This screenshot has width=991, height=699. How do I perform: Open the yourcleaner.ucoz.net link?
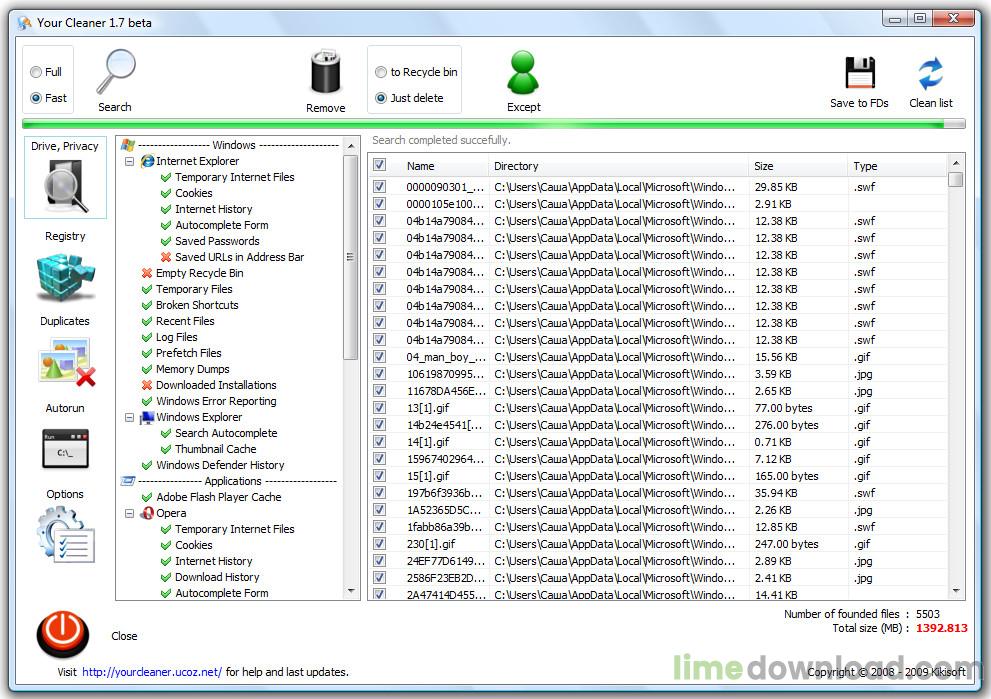(x=152, y=672)
